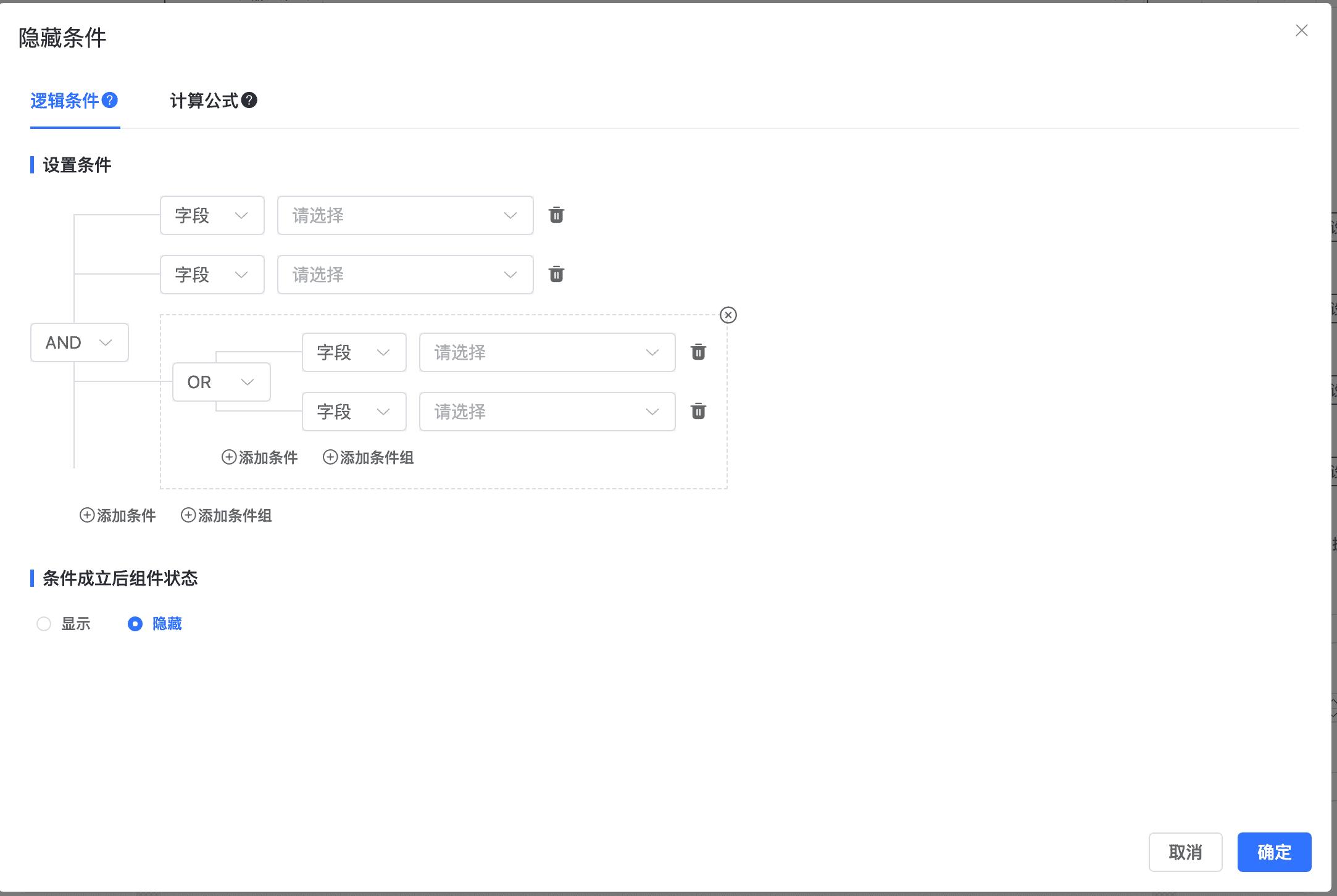Open the second row's 字段 type dropdown
Screen dimensions: 1337x896
point(212,275)
